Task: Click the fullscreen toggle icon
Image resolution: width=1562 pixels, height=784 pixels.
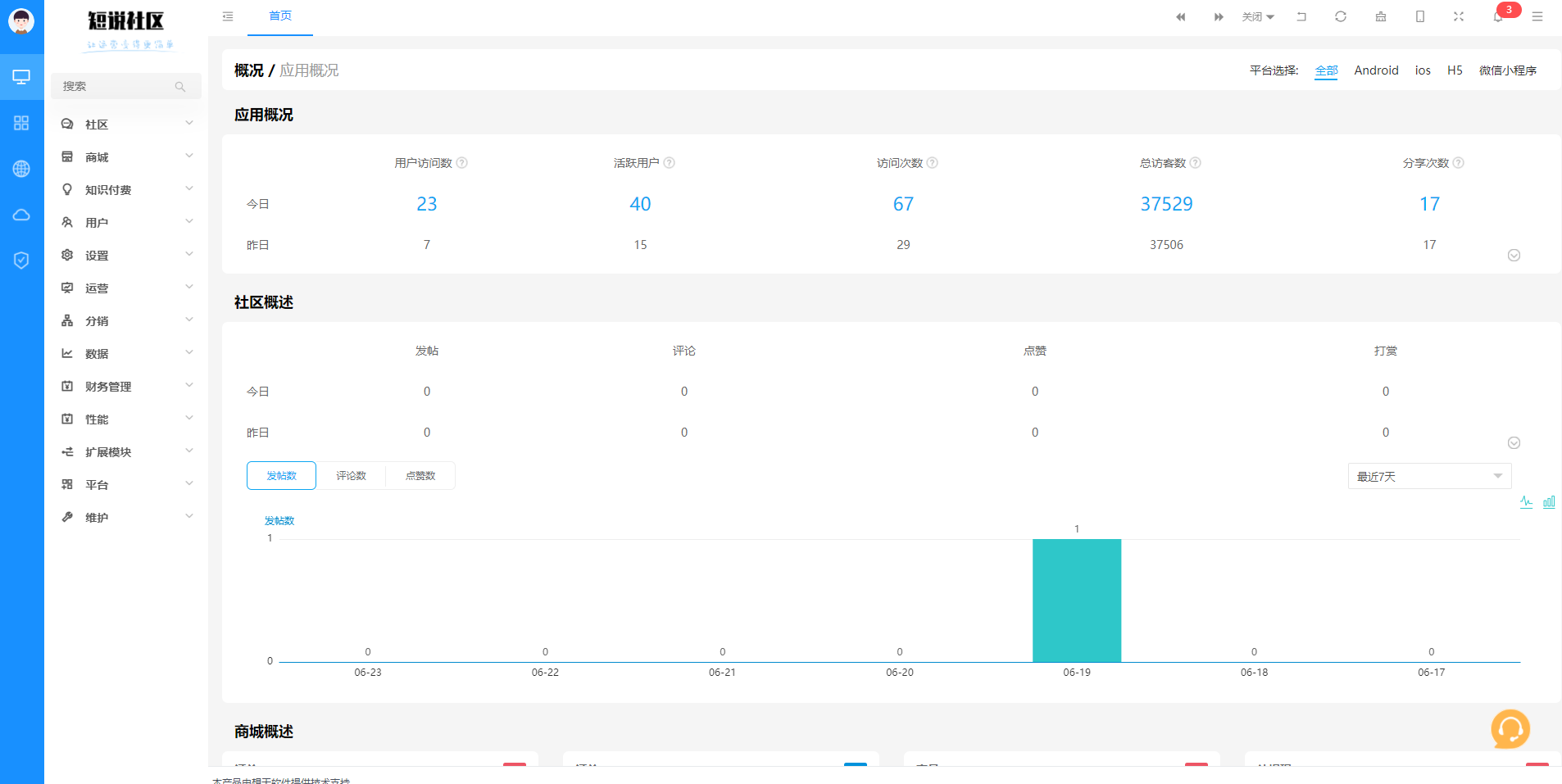Action: [1459, 16]
